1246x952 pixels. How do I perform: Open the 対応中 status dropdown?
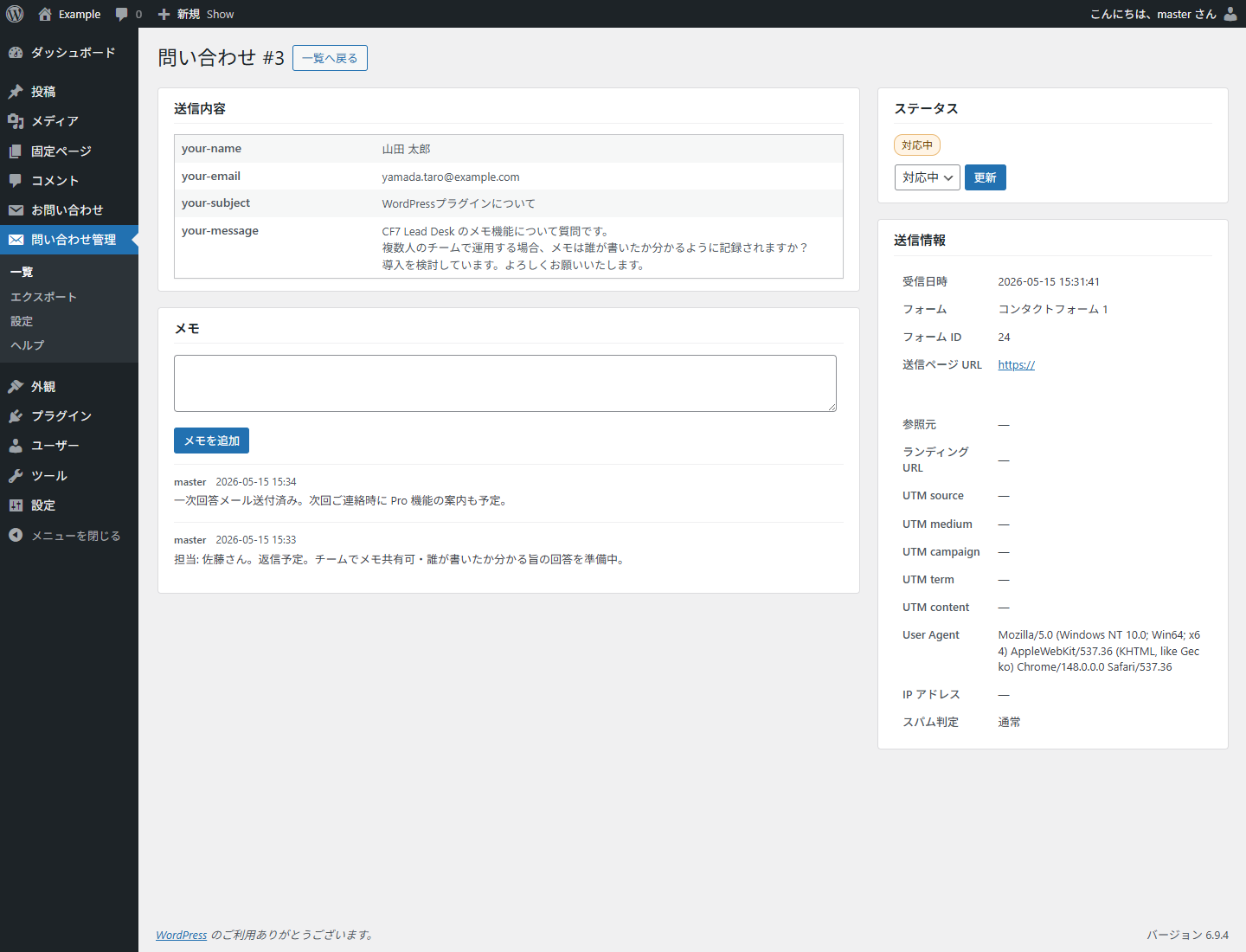coord(927,177)
